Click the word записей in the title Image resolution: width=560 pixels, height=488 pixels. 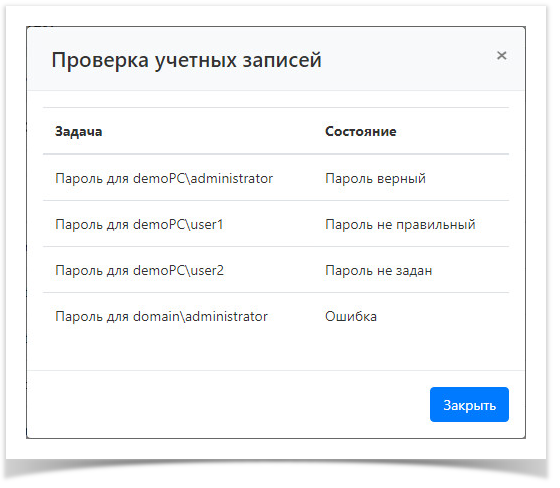coord(282,60)
